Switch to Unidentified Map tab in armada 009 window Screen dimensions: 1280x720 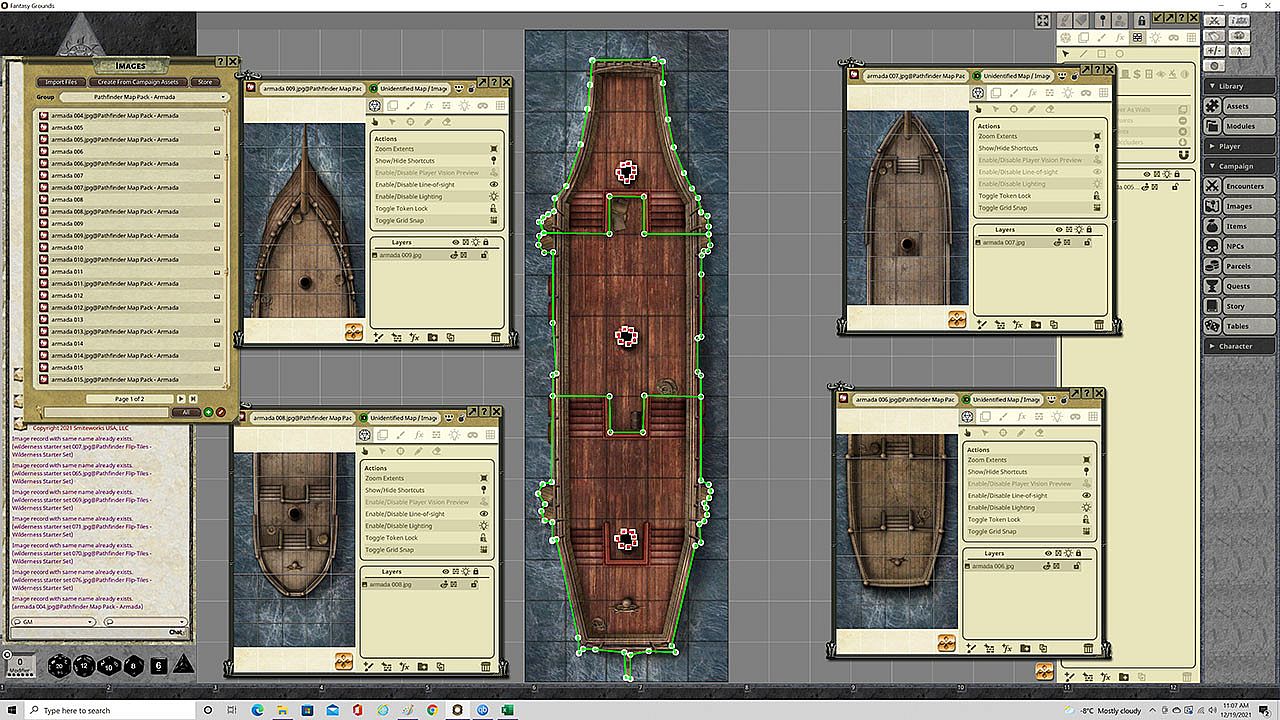[x=413, y=88]
